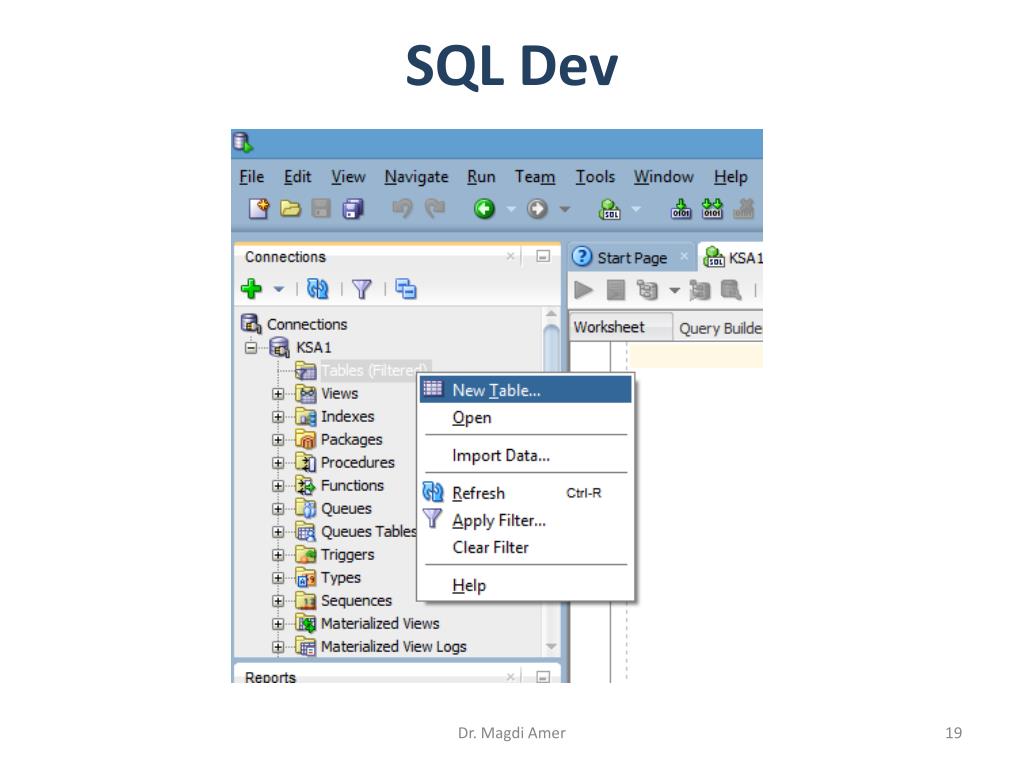This screenshot has height=768, width=1024.
Task: Choose Import Data... from context menu
Action: (x=526, y=455)
